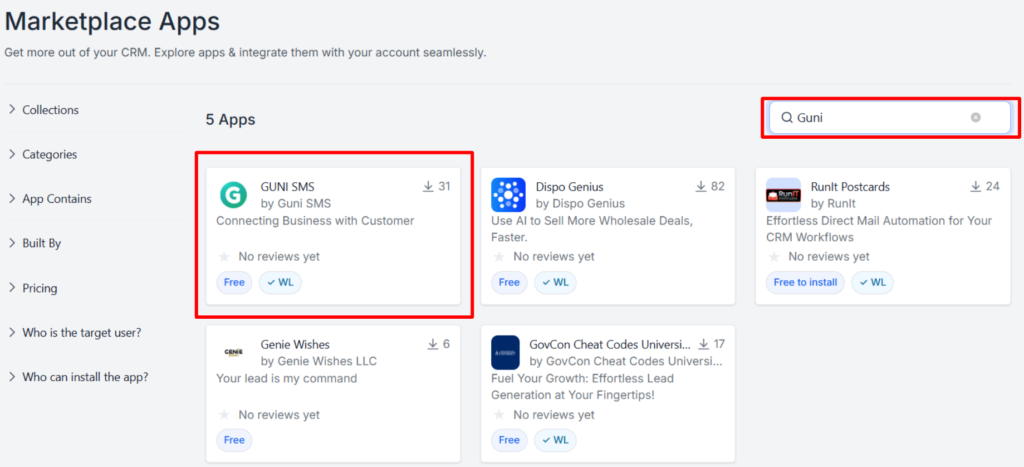Click the download icon on Dispo Genius
Screen dimensions: 1024x467
click(700, 187)
